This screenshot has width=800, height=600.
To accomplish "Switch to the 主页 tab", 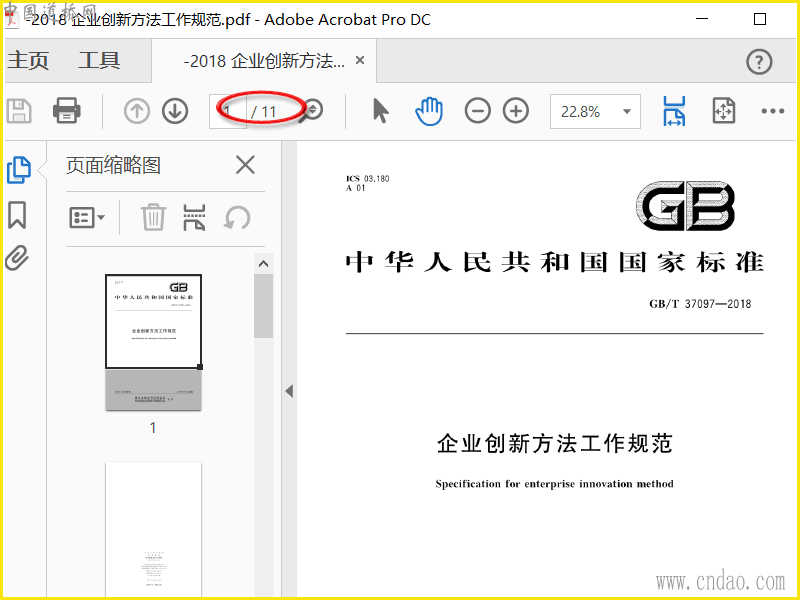I will click(x=28, y=60).
